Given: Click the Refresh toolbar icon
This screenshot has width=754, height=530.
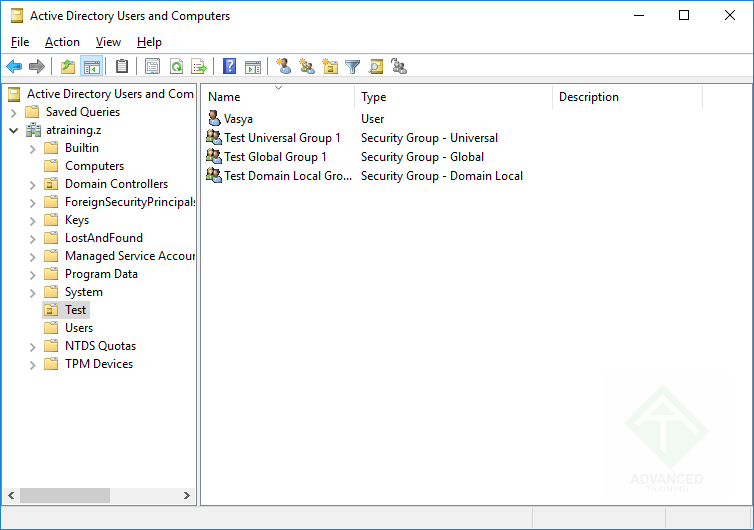Looking at the screenshot, I should [176, 67].
